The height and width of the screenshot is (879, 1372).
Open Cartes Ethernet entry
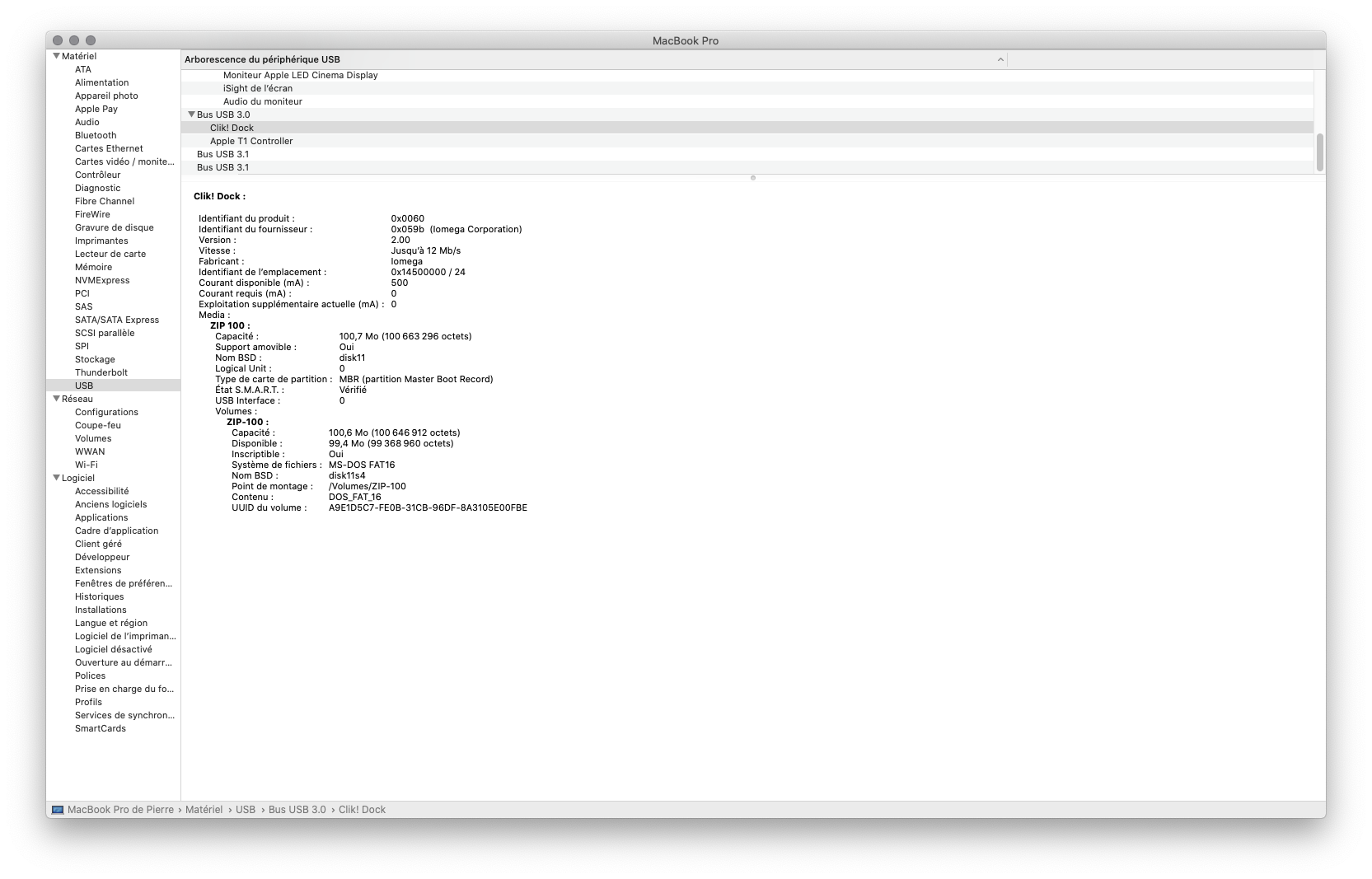coord(109,148)
